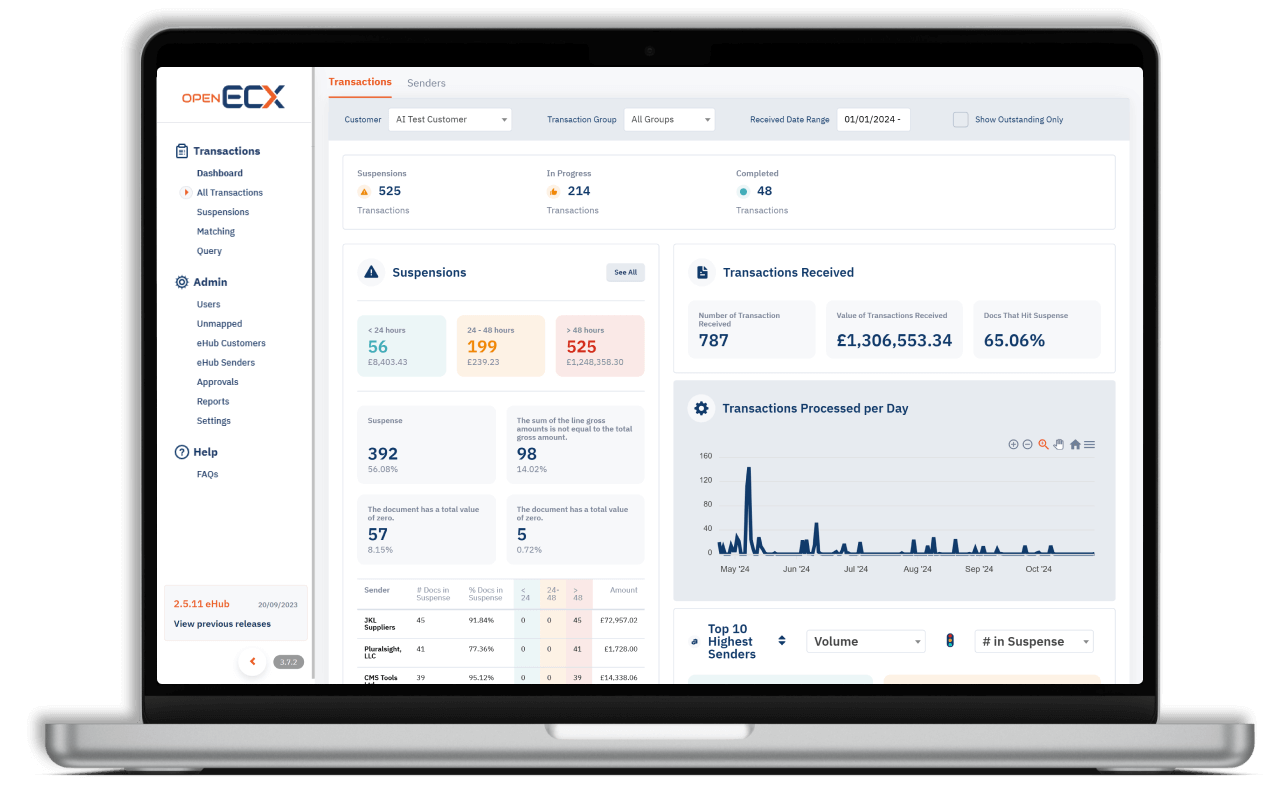Click the See All button
The image size is (1285, 786).
tap(626, 272)
